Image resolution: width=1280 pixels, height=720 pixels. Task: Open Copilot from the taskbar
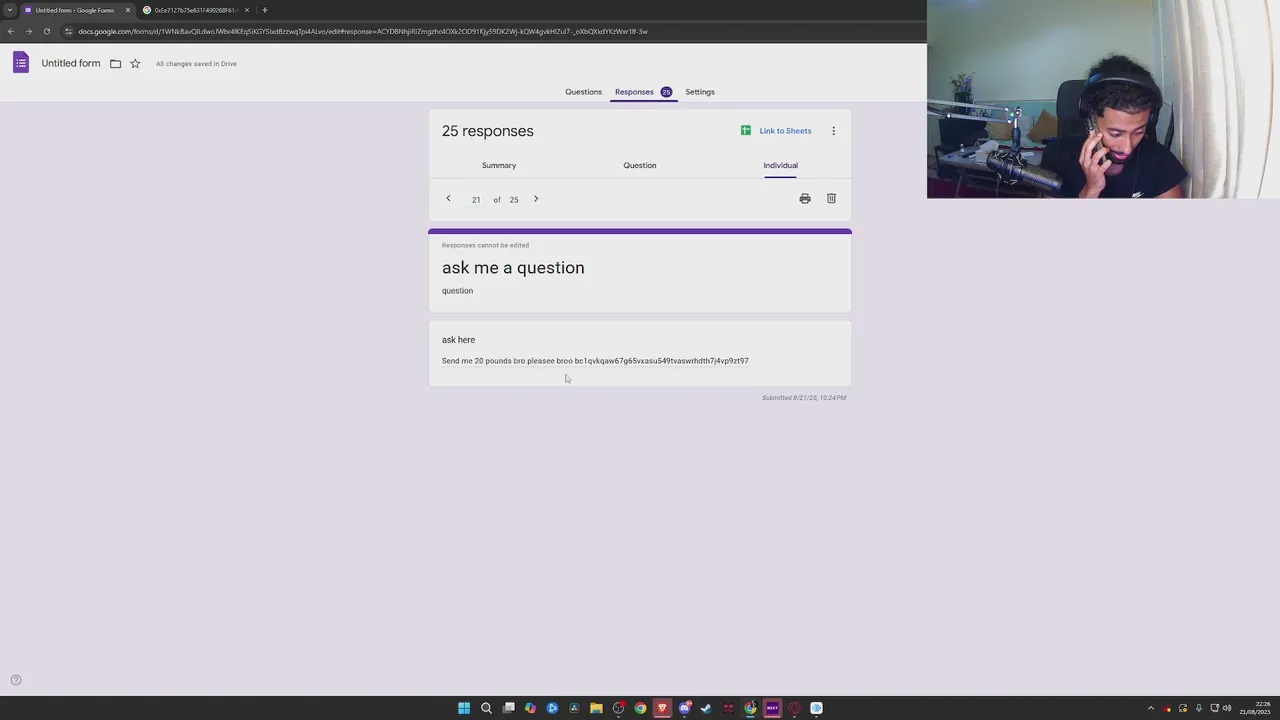point(530,708)
